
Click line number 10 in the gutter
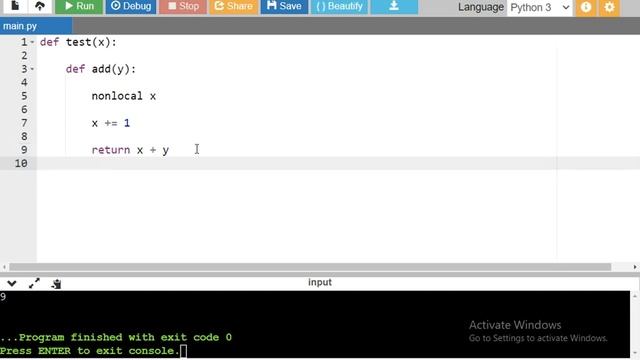pos(21,163)
